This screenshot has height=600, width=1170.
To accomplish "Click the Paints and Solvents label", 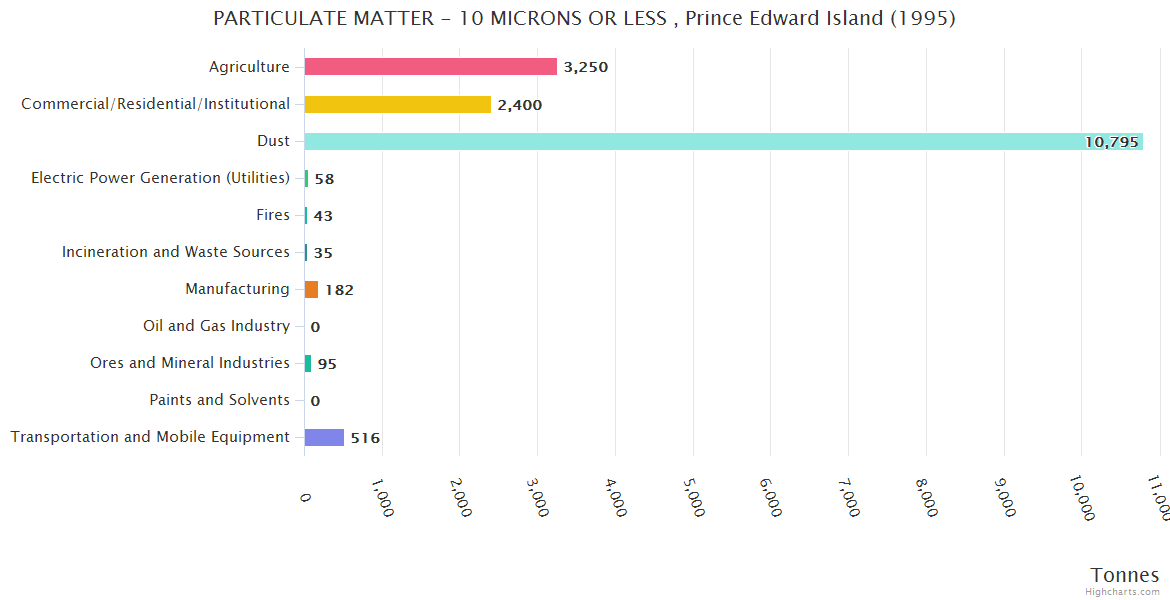I will coord(219,400).
